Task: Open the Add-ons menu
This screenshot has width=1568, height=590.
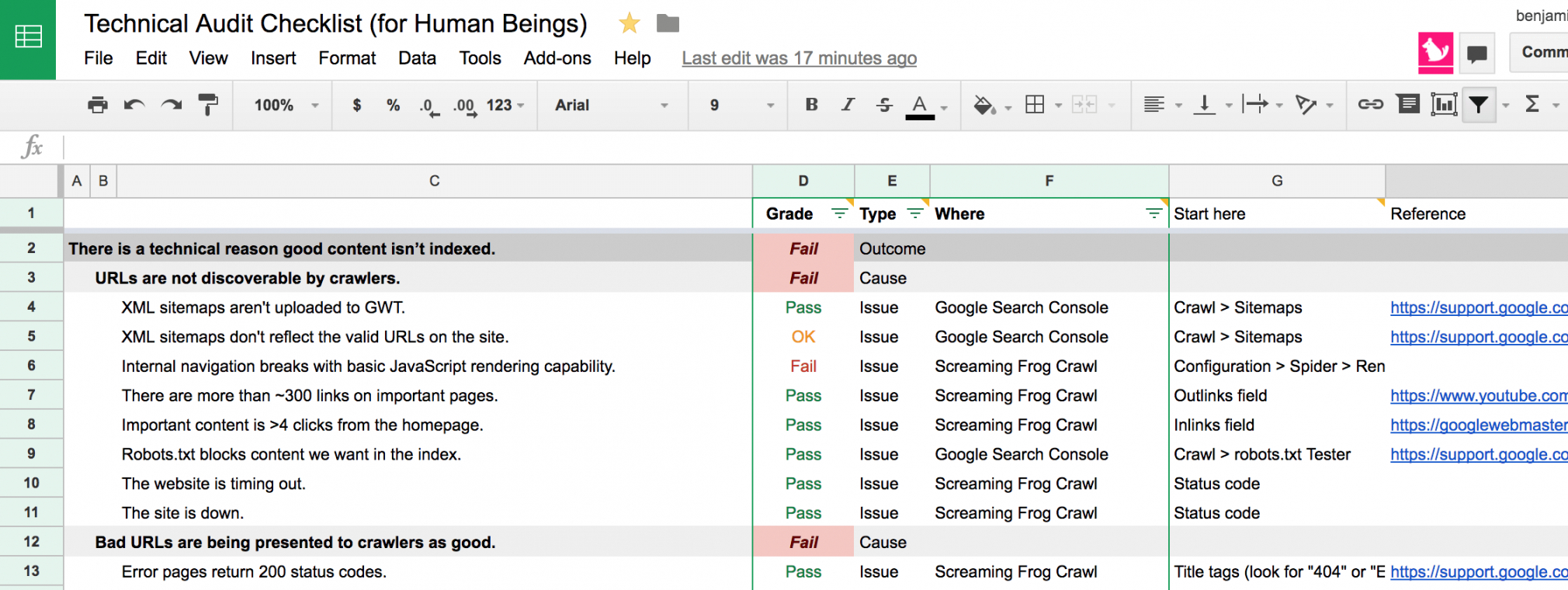Action: (557, 58)
